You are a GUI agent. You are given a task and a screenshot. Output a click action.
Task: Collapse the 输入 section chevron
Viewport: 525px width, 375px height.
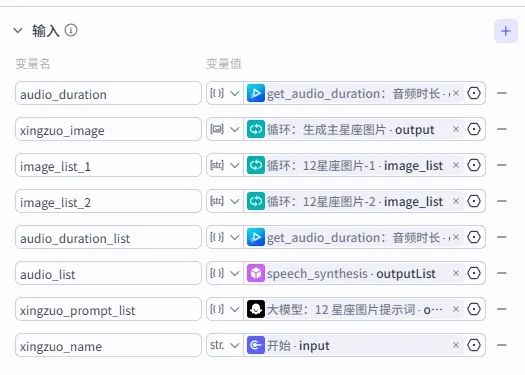click(18, 31)
